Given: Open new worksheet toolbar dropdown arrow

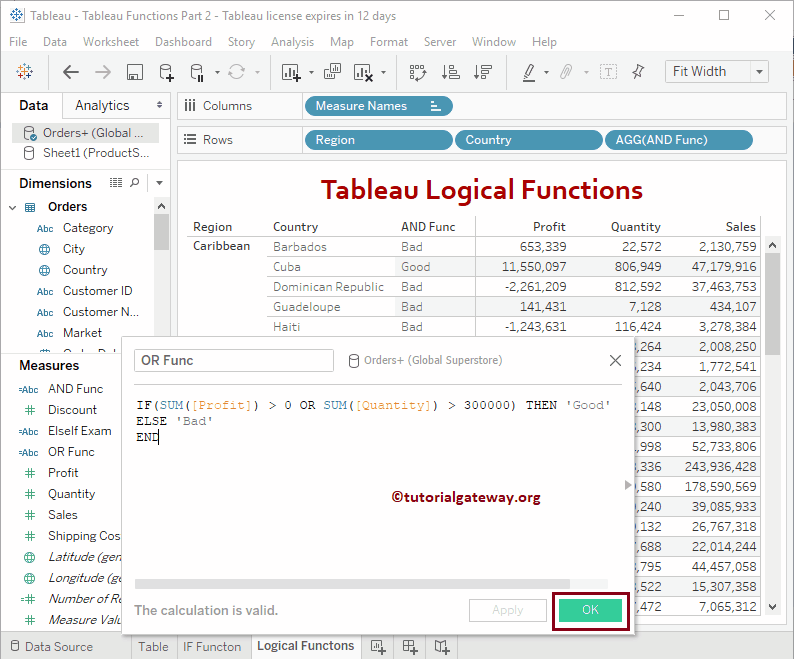Looking at the screenshot, I should [311, 72].
